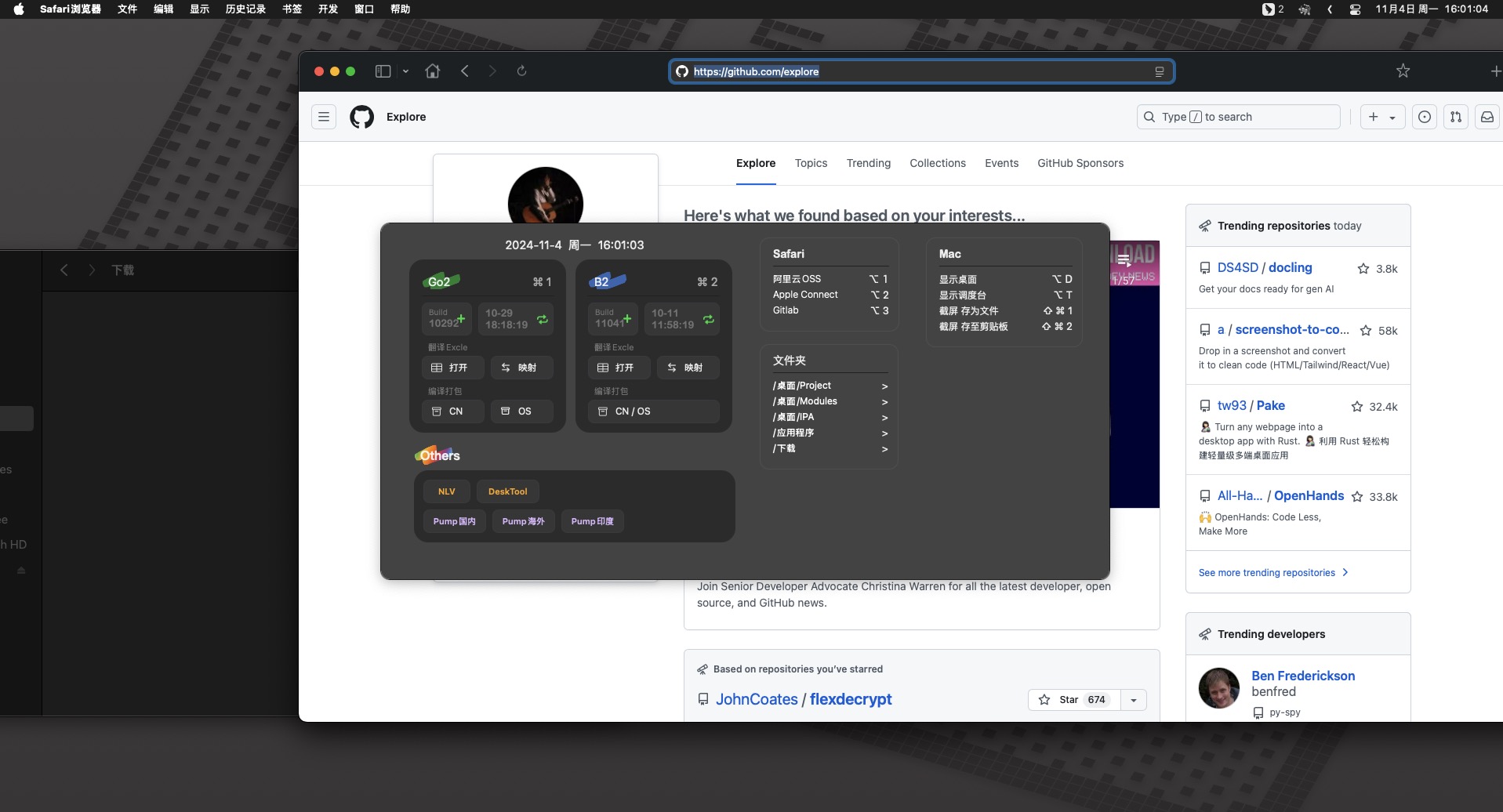Toggle Safari sidebar icon
This screenshot has width=1503, height=812.
click(x=383, y=71)
